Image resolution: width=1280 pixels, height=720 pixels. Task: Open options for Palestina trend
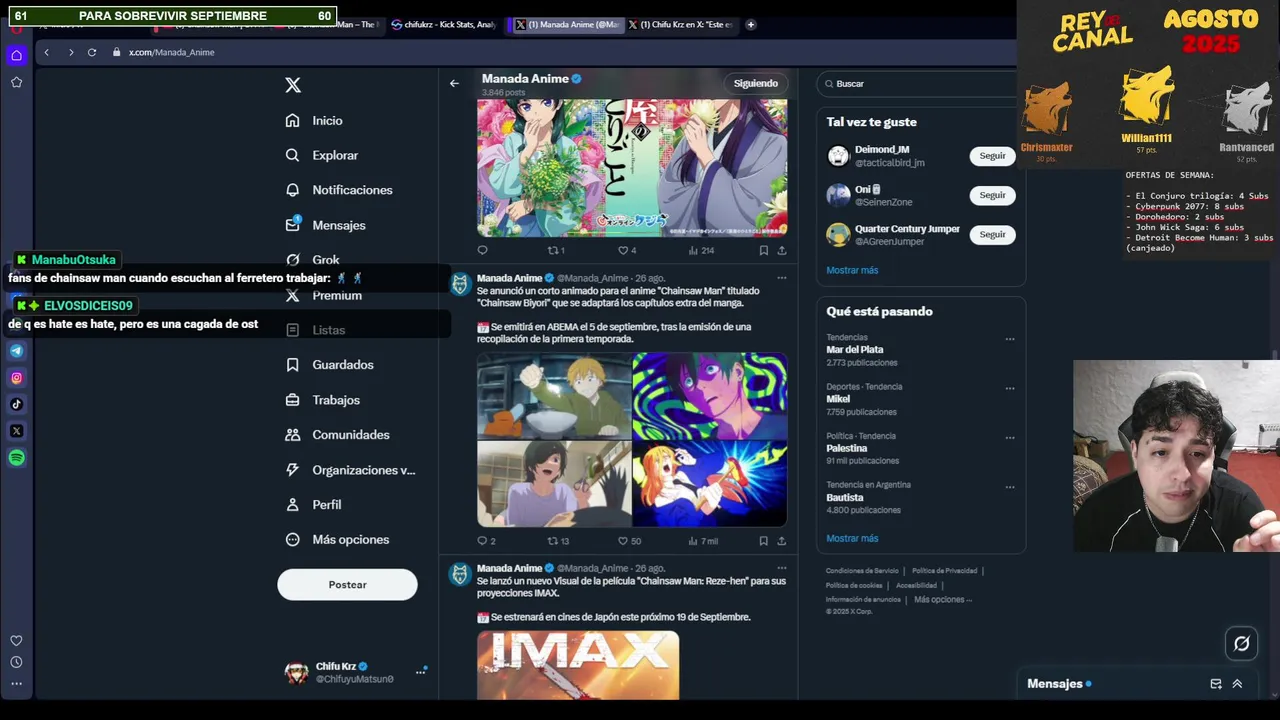tap(1010, 438)
